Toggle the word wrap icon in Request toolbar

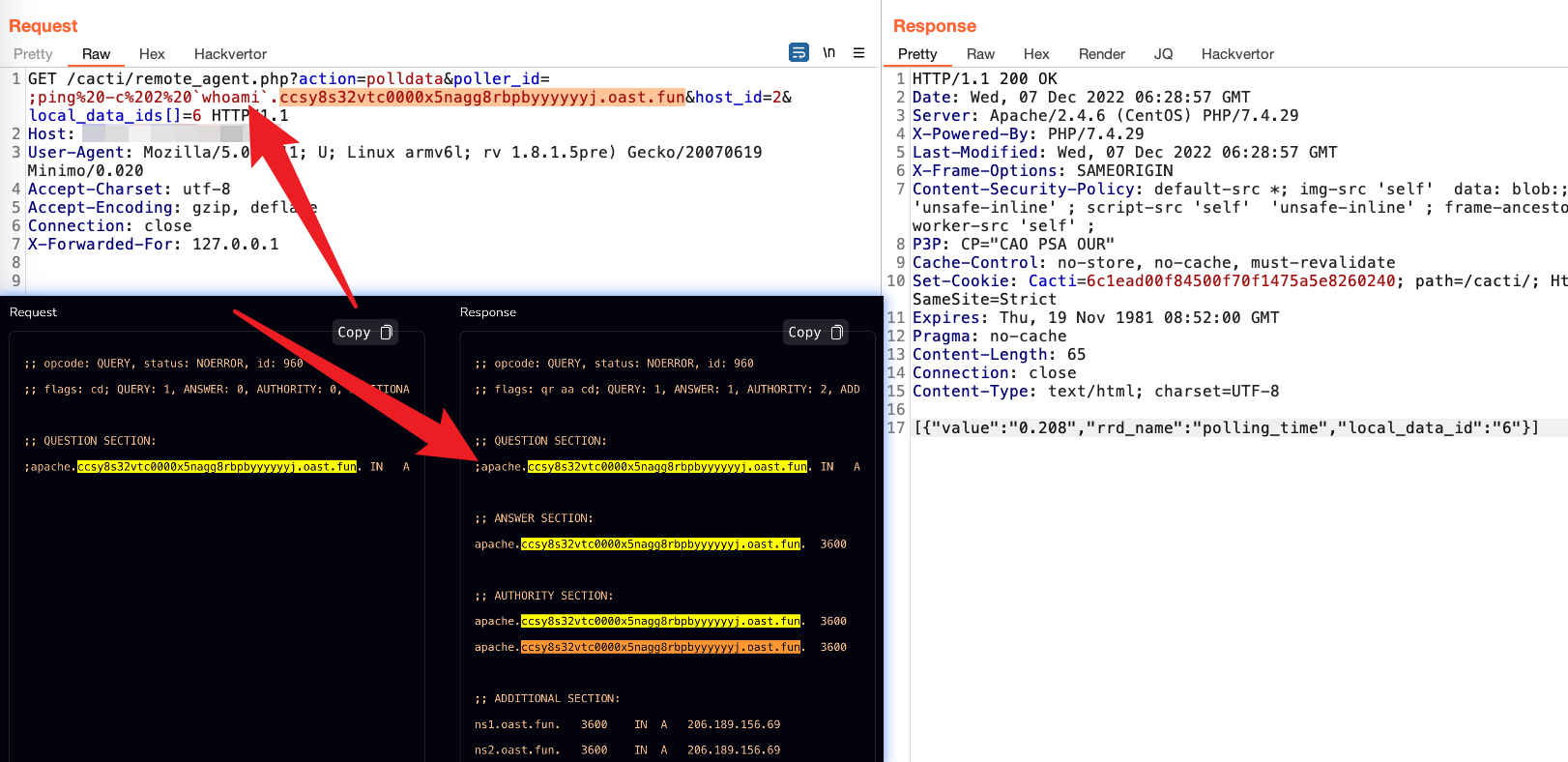[x=799, y=52]
